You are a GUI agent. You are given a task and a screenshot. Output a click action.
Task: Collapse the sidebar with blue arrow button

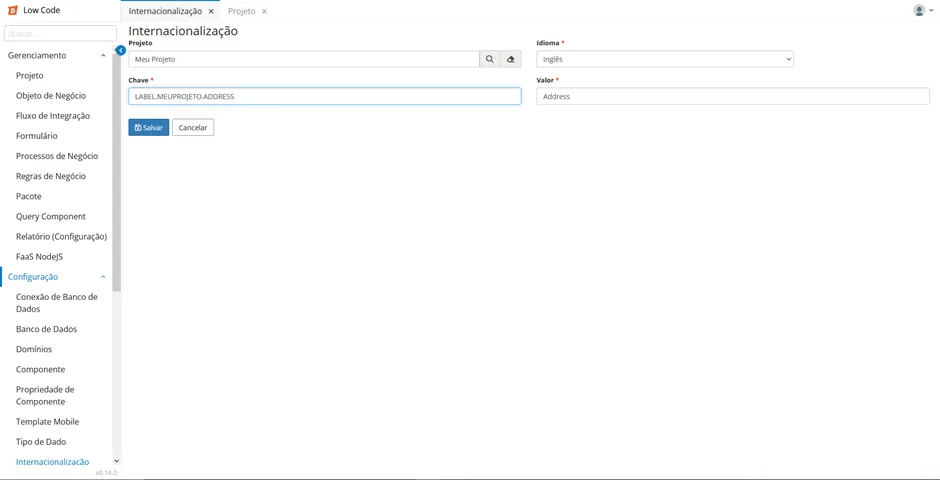click(120, 50)
